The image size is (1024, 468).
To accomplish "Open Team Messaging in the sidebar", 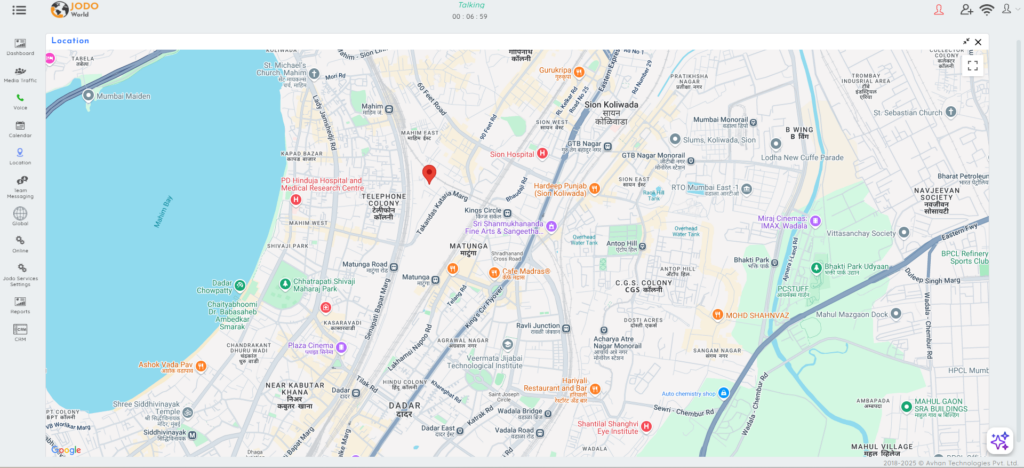I will pos(20,187).
